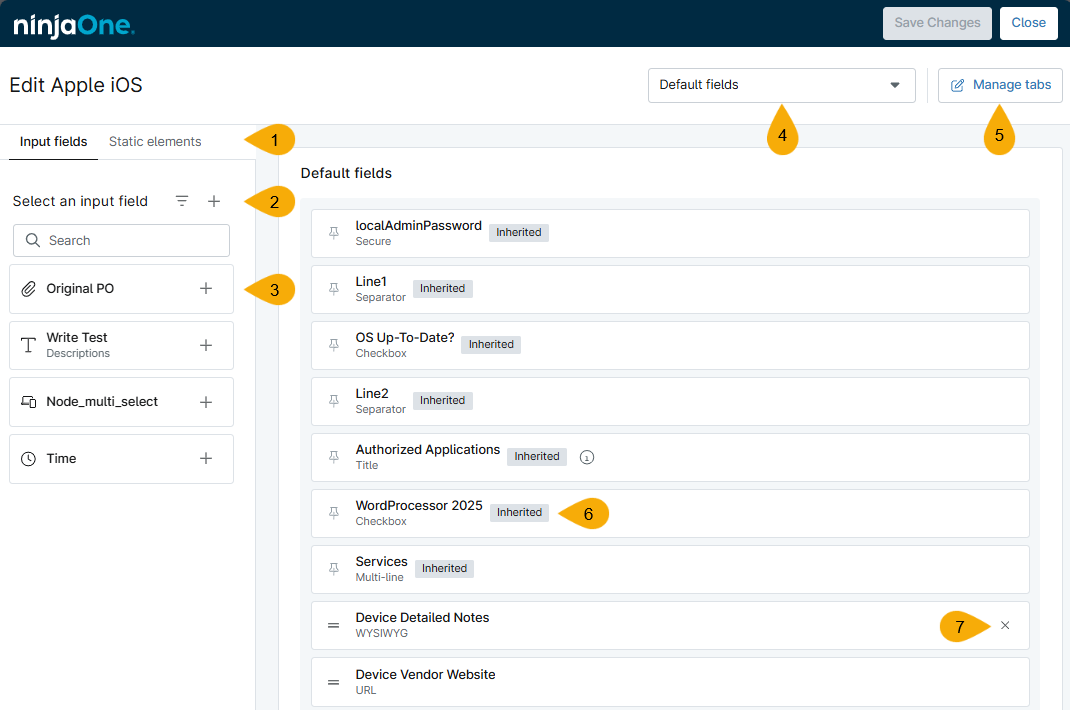Viewport: 1070px width, 710px height.
Task: Open the Default fields dropdown
Action: tap(781, 85)
